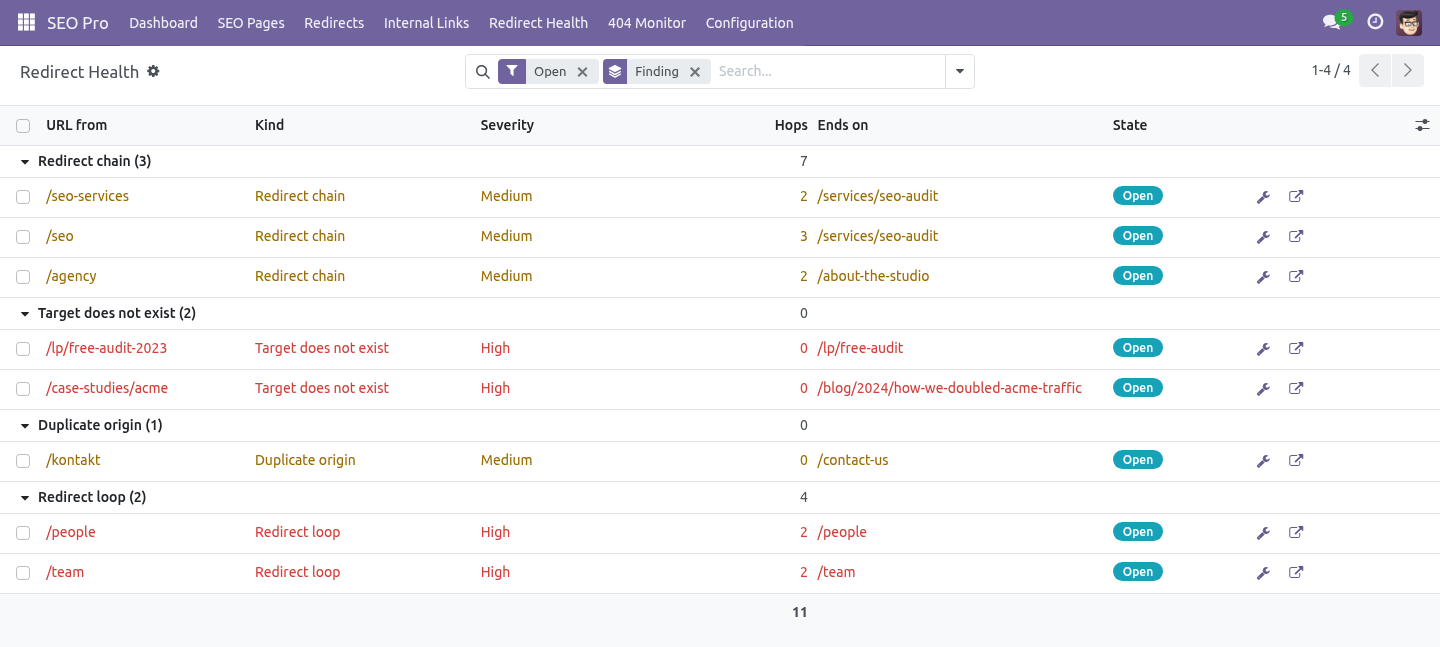Click wrench icon for /agency row

pyautogui.click(x=1263, y=277)
